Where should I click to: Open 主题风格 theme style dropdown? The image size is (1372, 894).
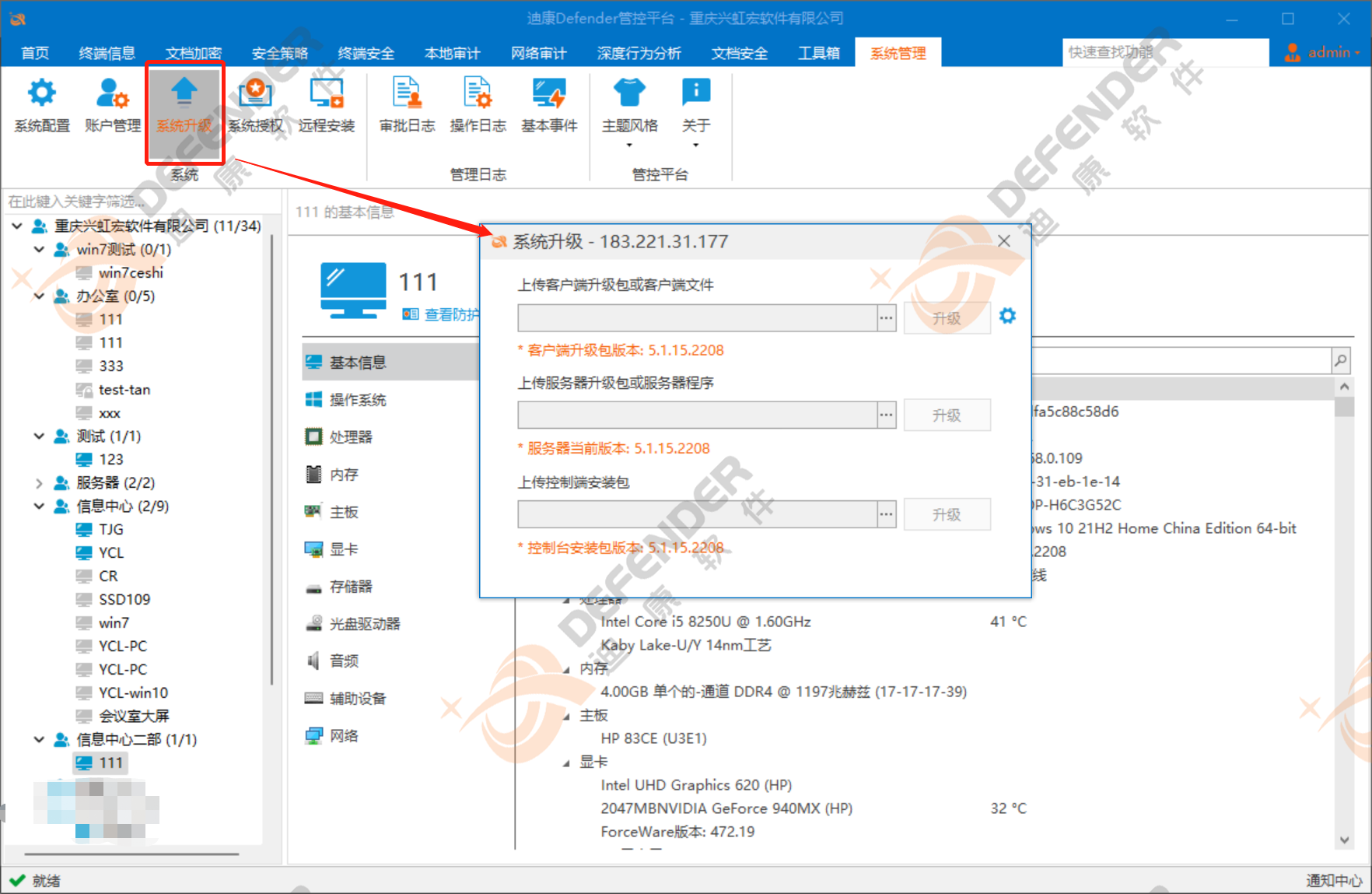click(x=629, y=109)
